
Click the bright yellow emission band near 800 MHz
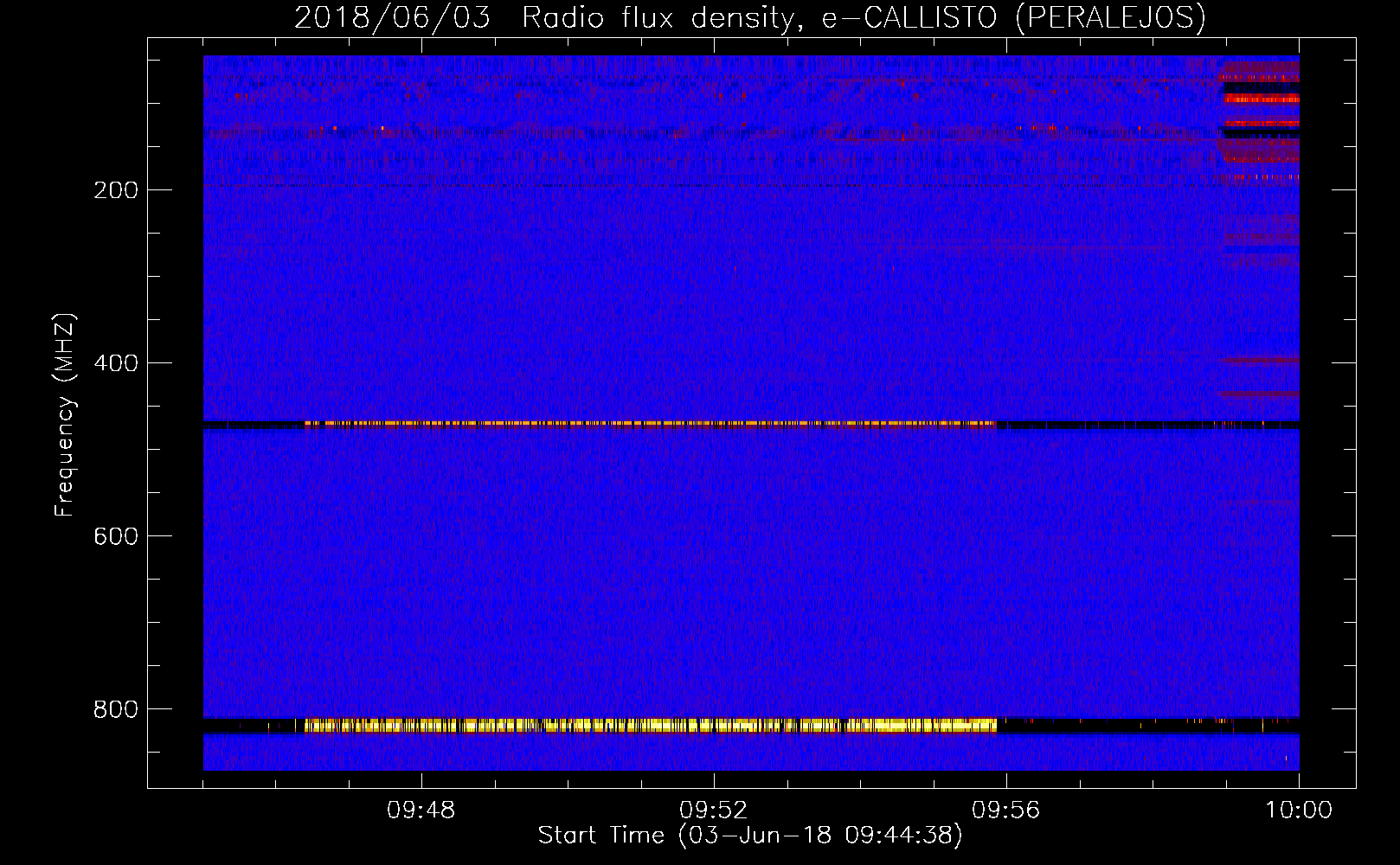651,726
